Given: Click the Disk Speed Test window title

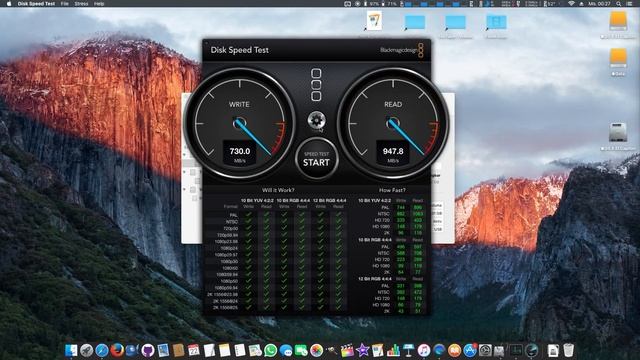Looking at the screenshot, I should click(x=240, y=50).
